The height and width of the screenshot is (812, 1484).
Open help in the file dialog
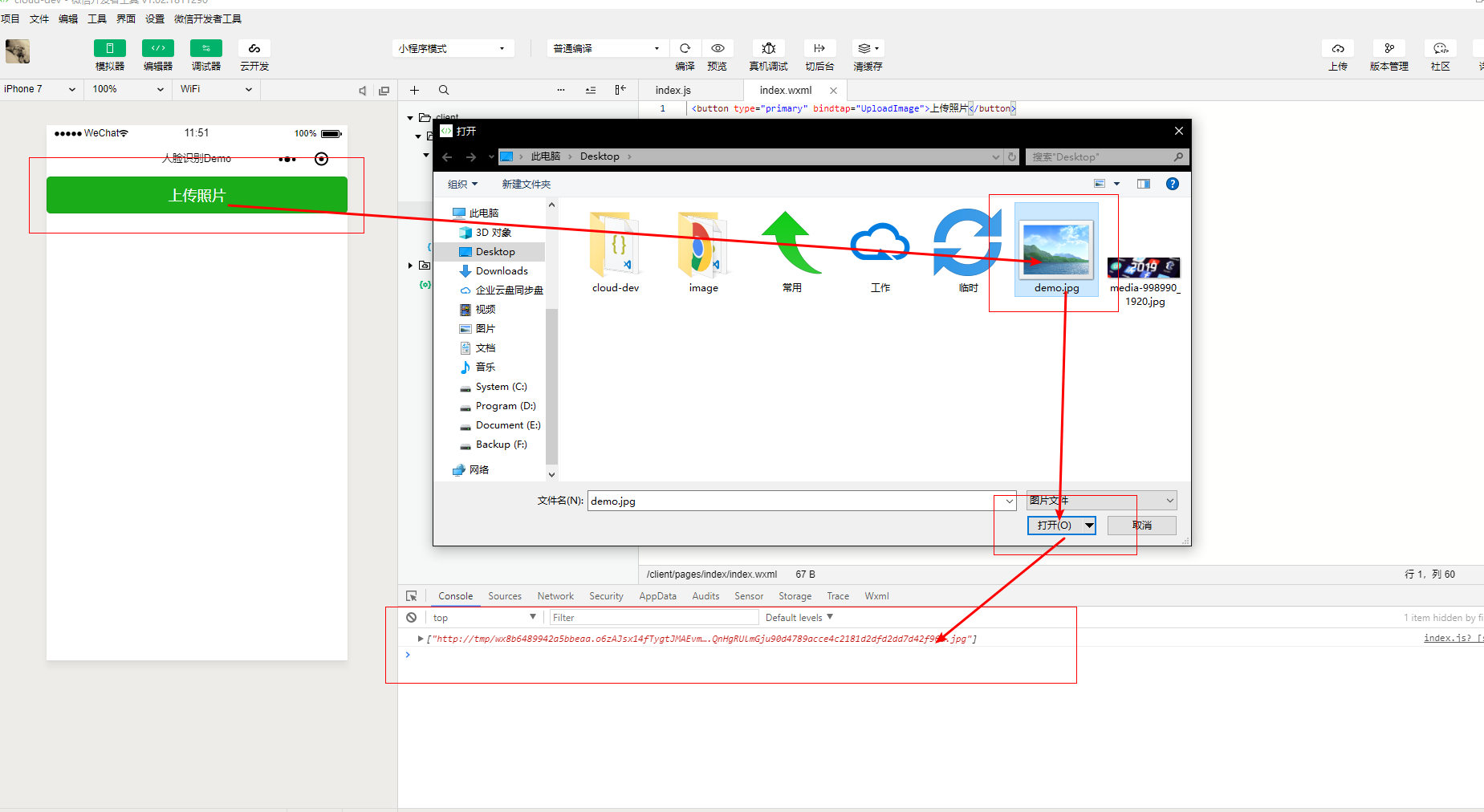point(1172,184)
